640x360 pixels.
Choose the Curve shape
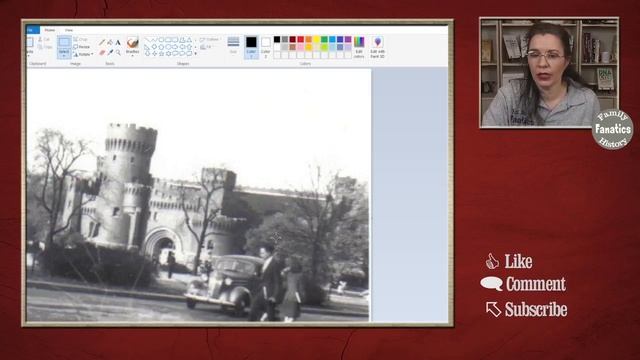point(154,40)
